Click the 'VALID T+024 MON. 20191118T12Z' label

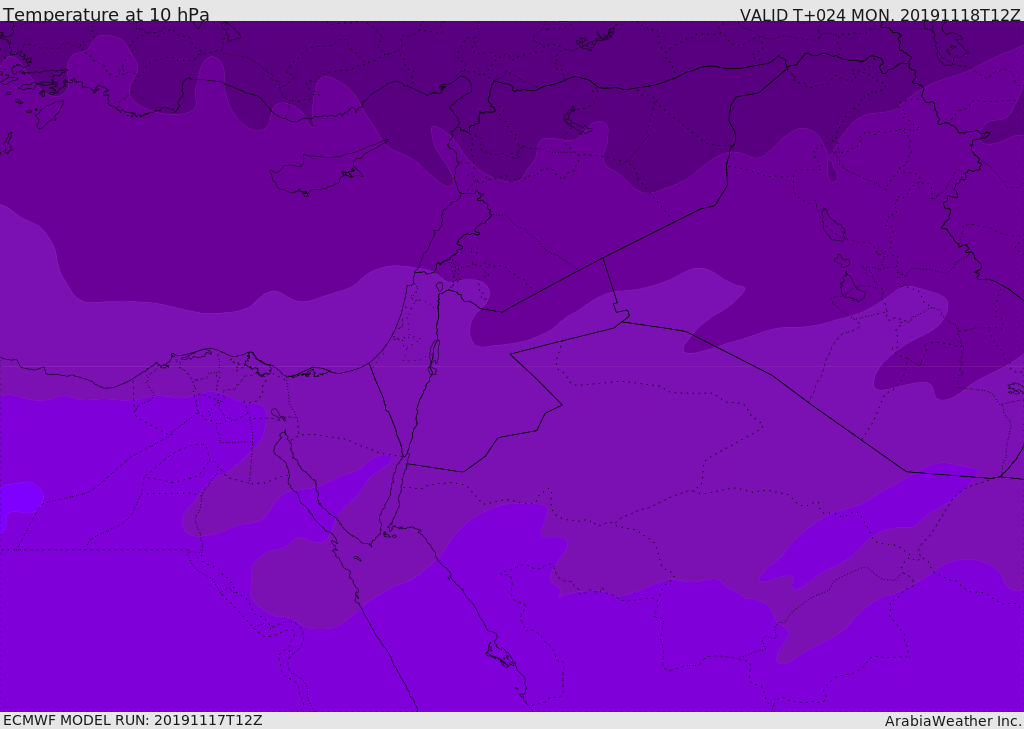pos(880,14)
